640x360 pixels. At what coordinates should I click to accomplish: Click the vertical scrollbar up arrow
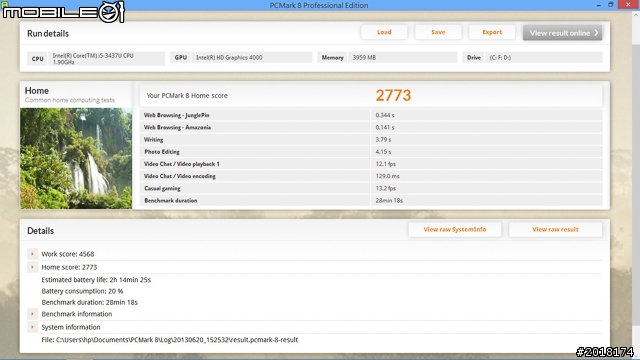coord(636,15)
